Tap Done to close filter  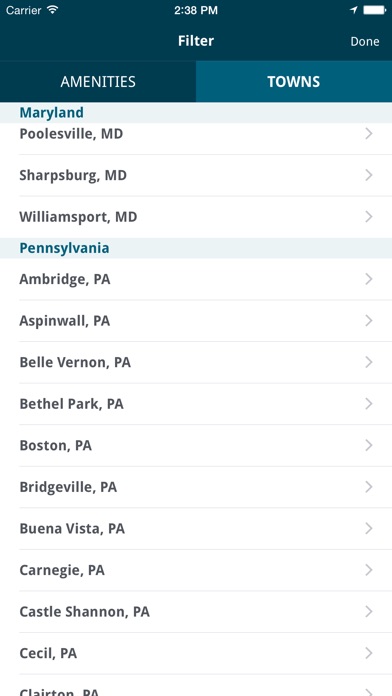click(x=365, y=41)
